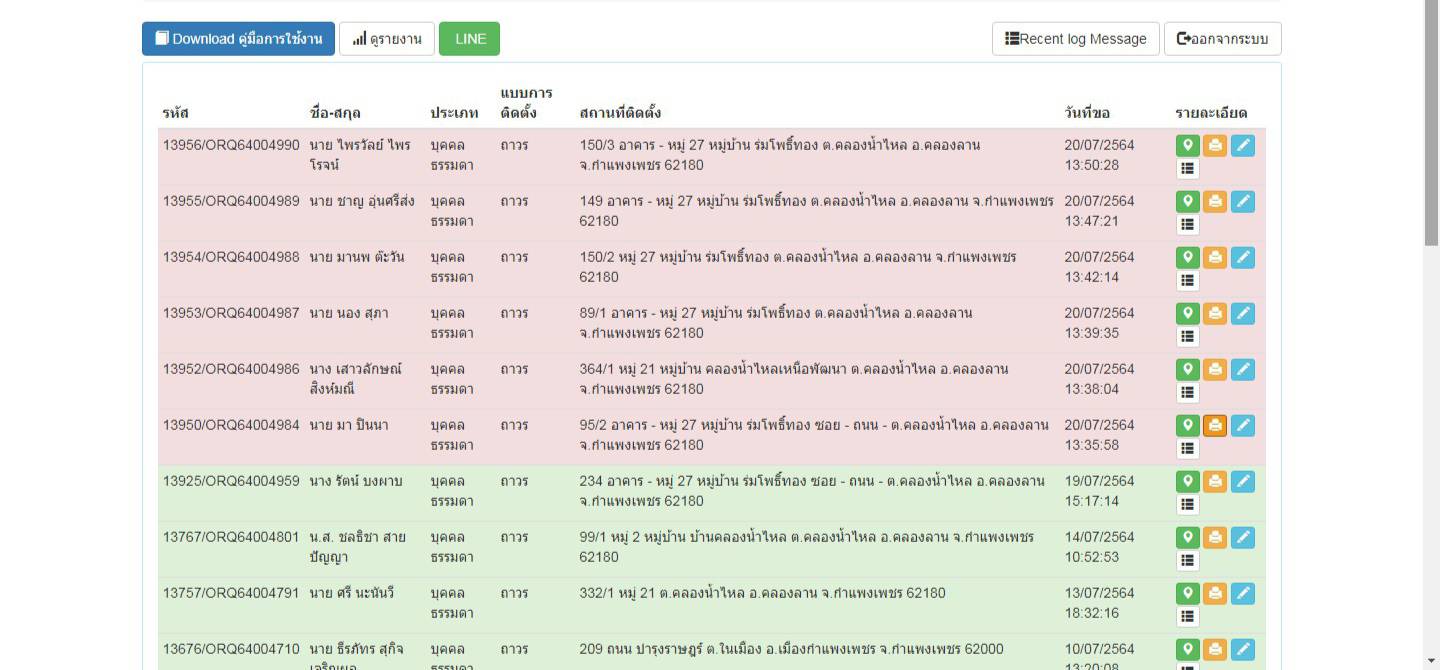Open the list icon for row 13952/ORQ64004986
The height and width of the screenshot is (670, 1440).
[x=1187, y=393]
